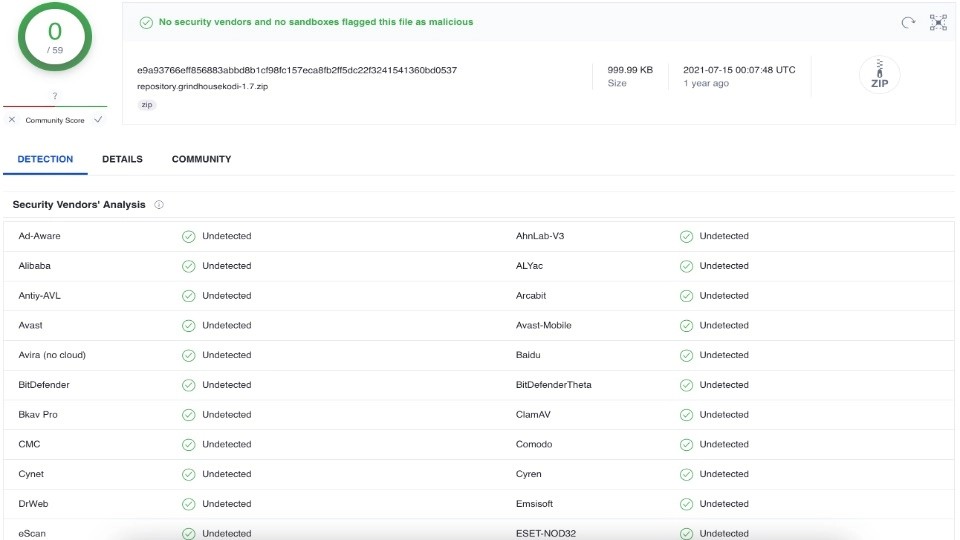Open the Community tab
This screenshot has height=540, width=960.
pyautogui.click(x=201, y=159)
